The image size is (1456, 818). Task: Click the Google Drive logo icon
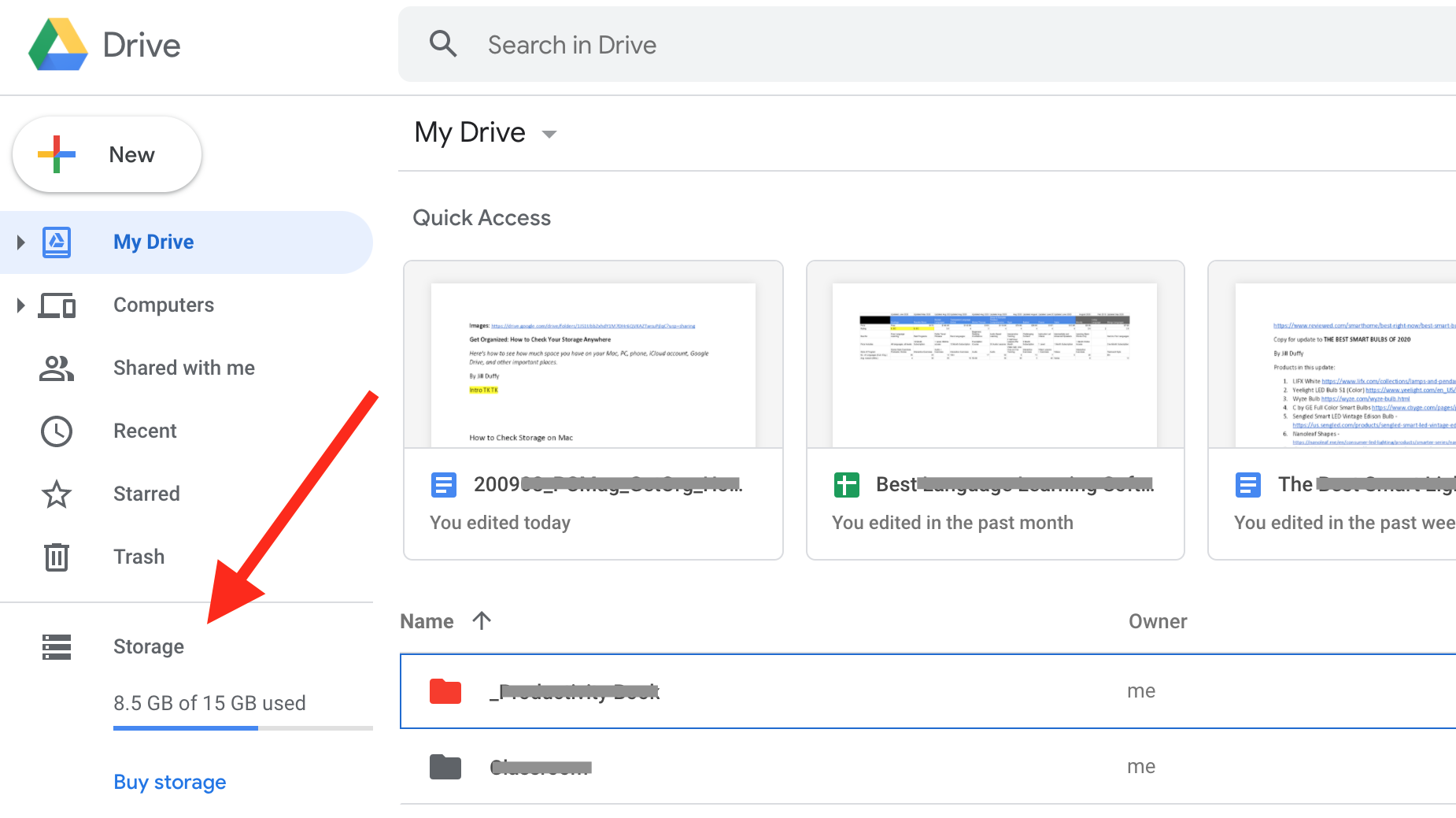pos(57,44)
